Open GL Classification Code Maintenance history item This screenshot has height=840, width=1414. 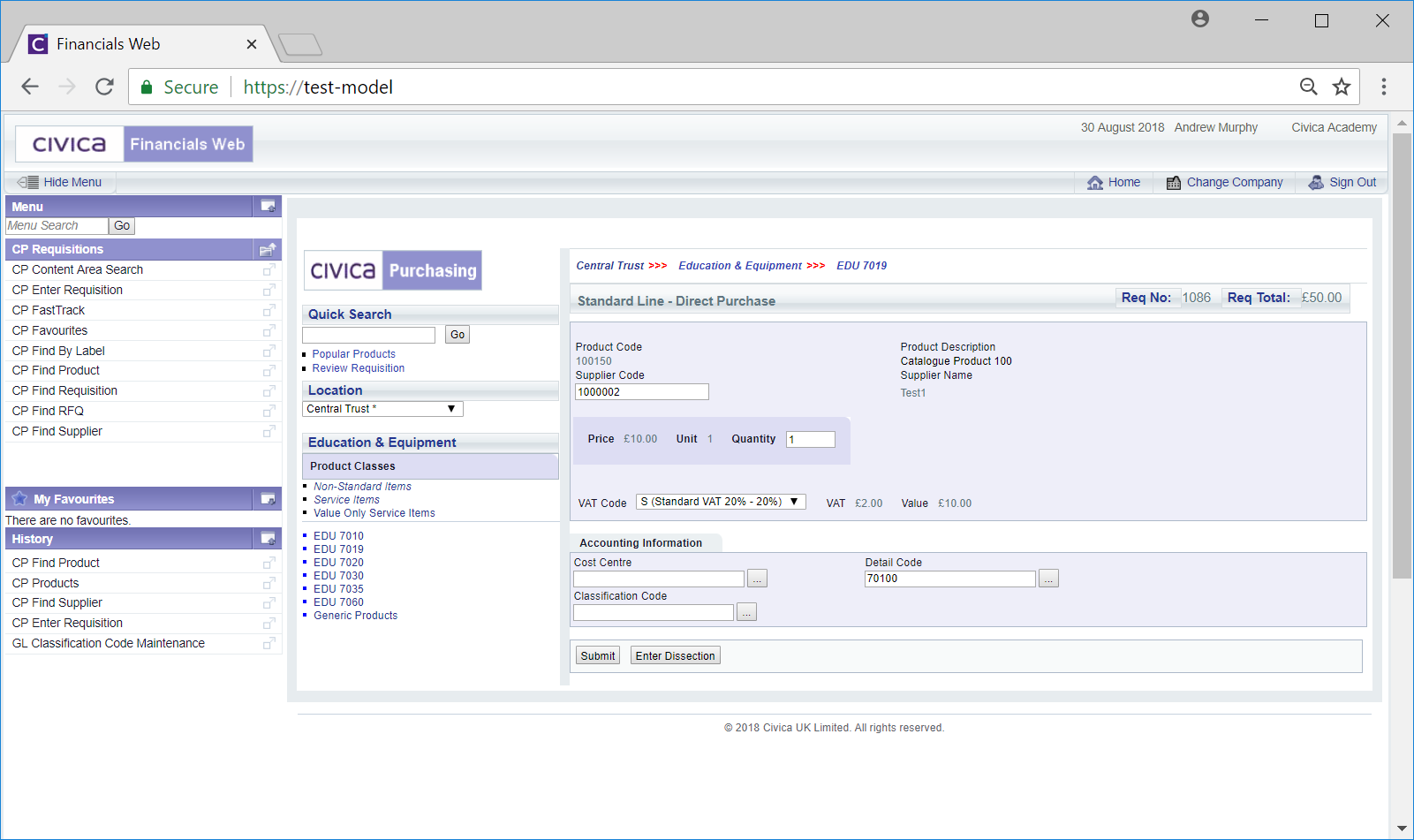click(x=108, y=643)
